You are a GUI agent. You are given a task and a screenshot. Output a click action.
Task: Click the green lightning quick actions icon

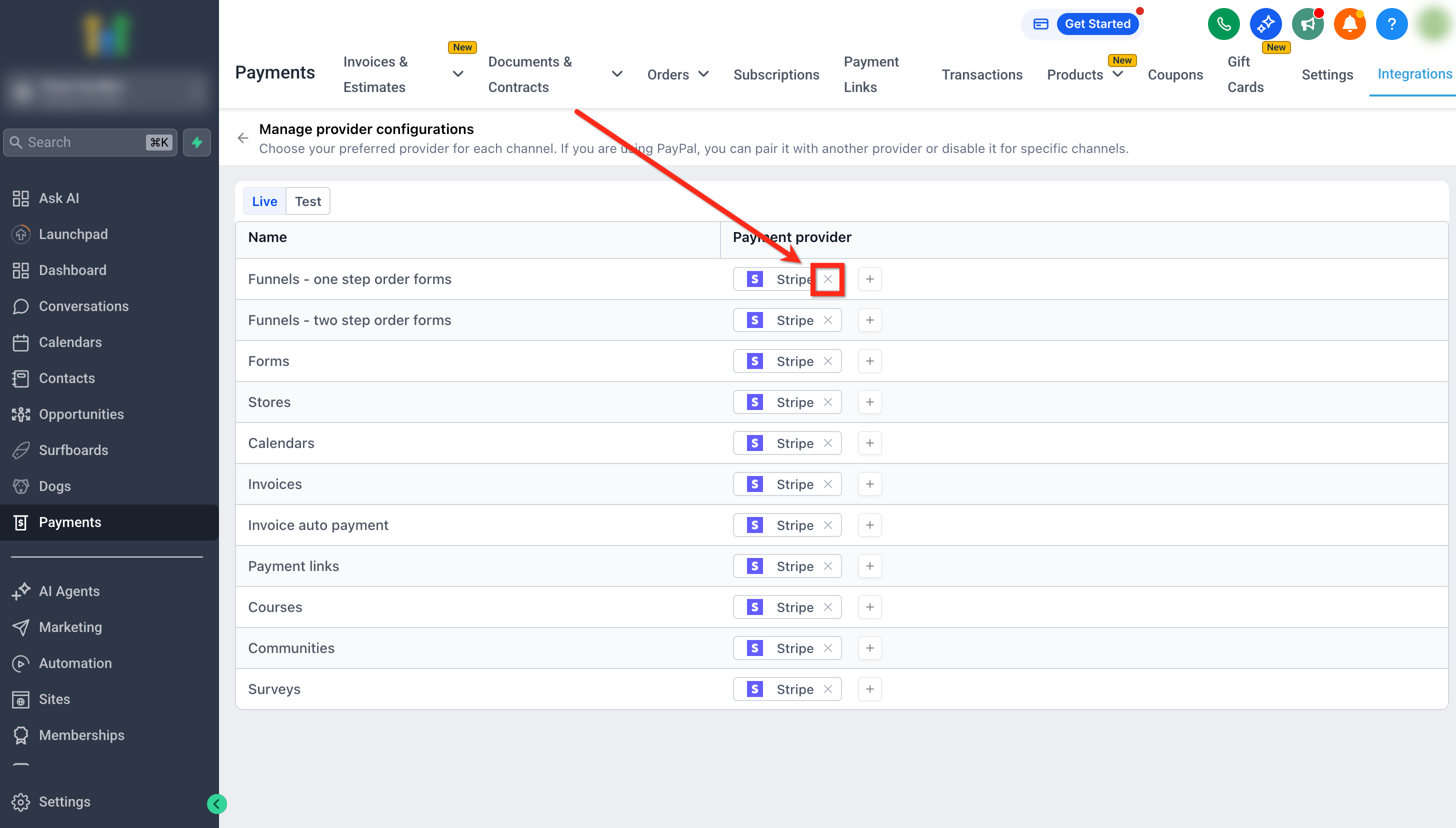click(196, 142)
